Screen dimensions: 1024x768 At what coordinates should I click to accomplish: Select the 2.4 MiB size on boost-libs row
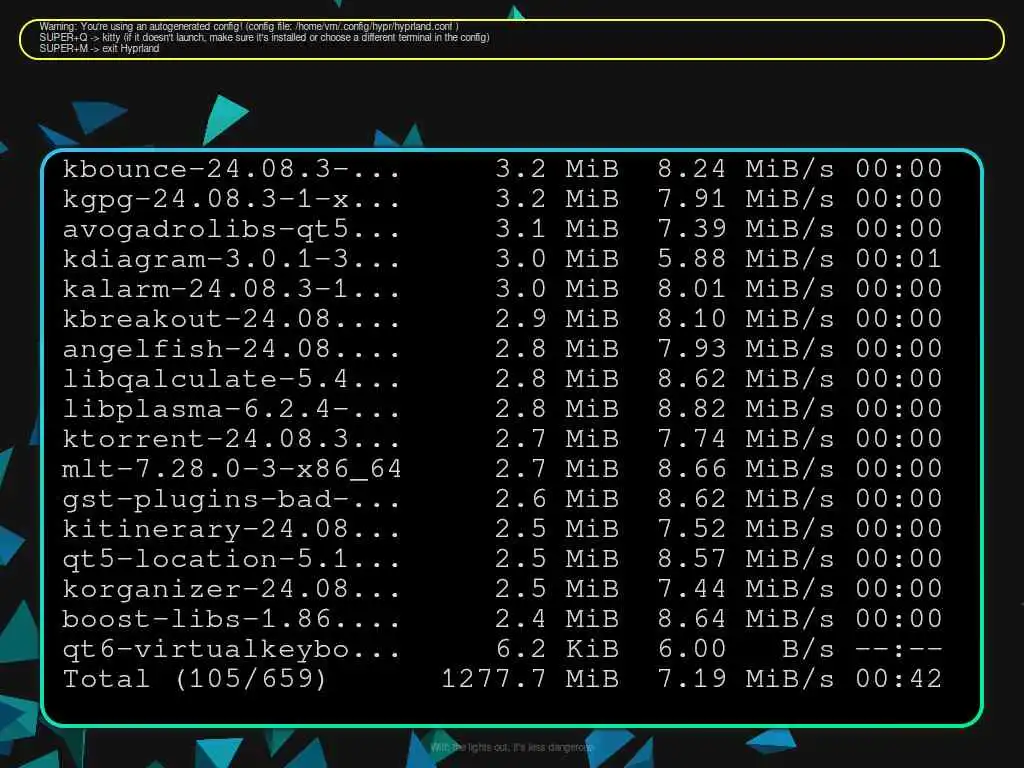(x=557, y=619)
